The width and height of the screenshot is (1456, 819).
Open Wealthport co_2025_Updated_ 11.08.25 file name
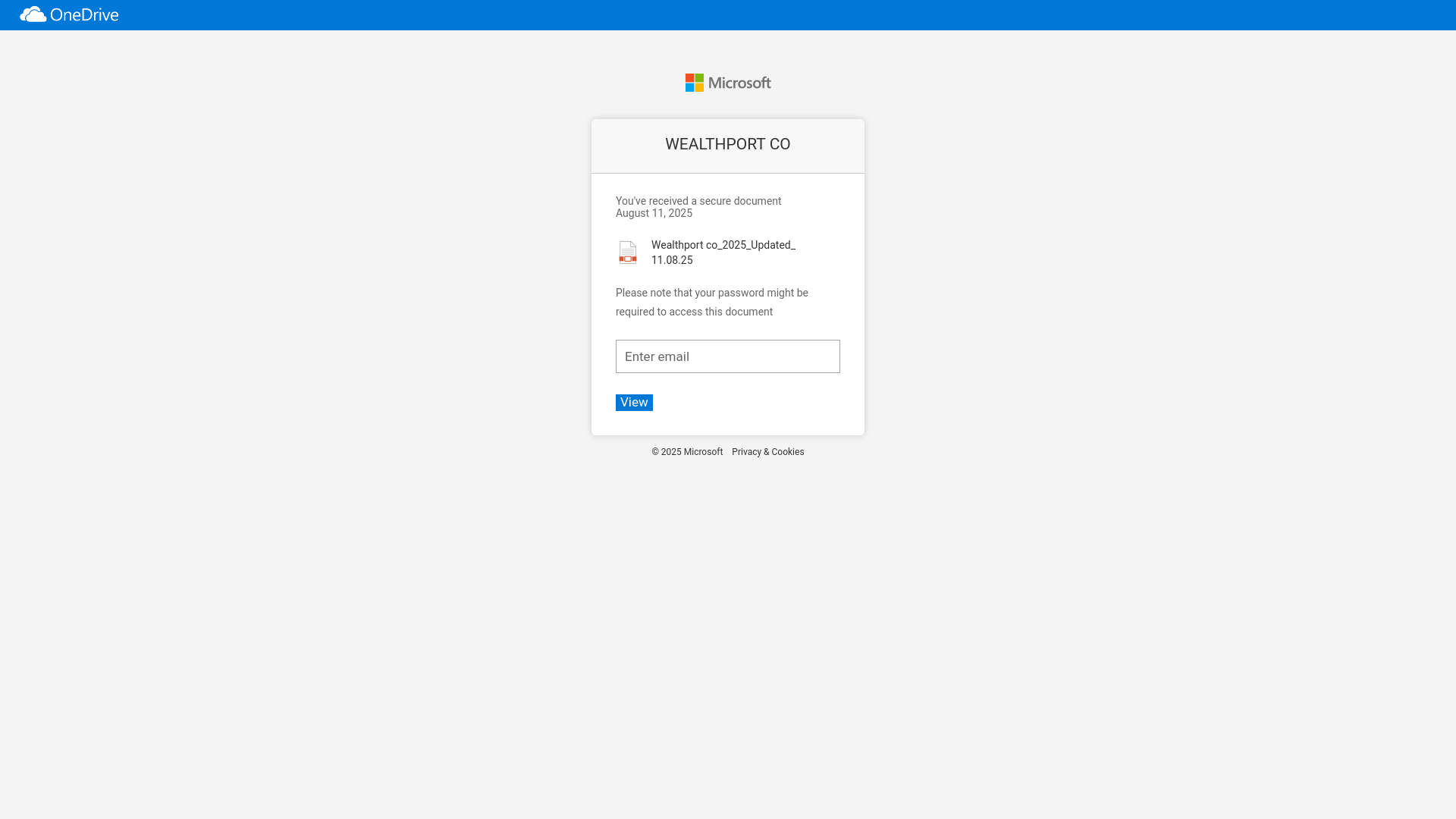(723, 253)
